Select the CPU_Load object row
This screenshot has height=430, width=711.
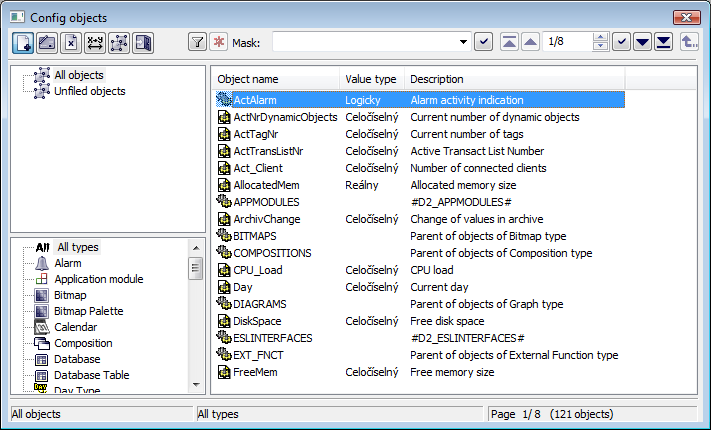[x=259, y=270]
